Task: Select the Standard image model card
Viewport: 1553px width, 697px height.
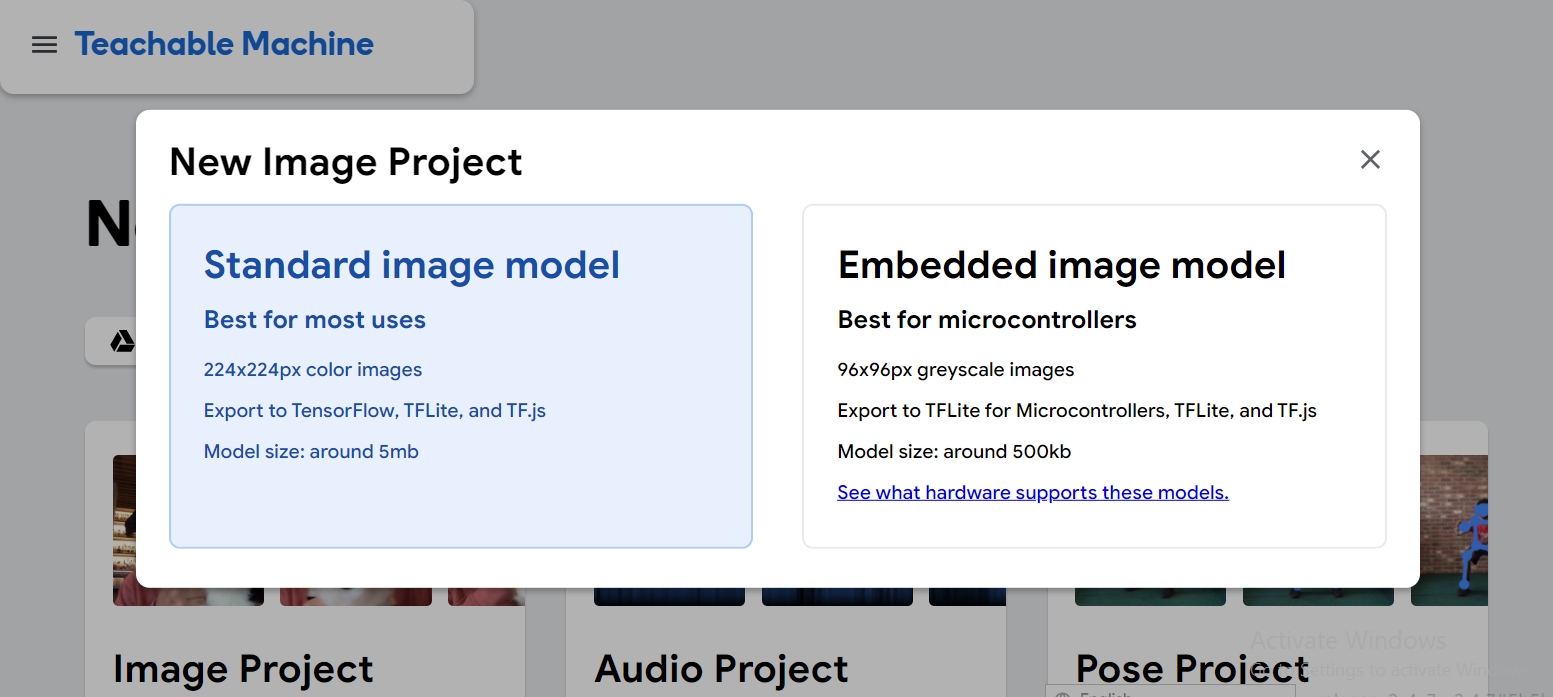Action: [x=461, y=376]
